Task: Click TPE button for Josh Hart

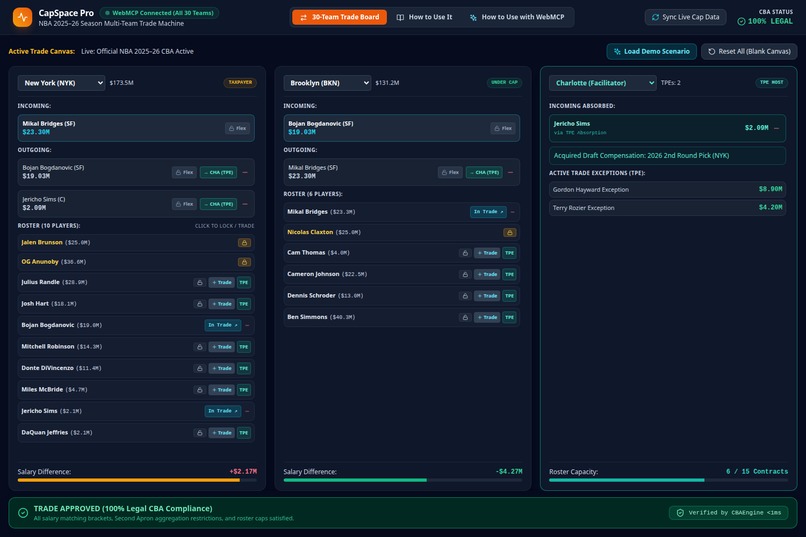Action: click(x=244, y=304)
